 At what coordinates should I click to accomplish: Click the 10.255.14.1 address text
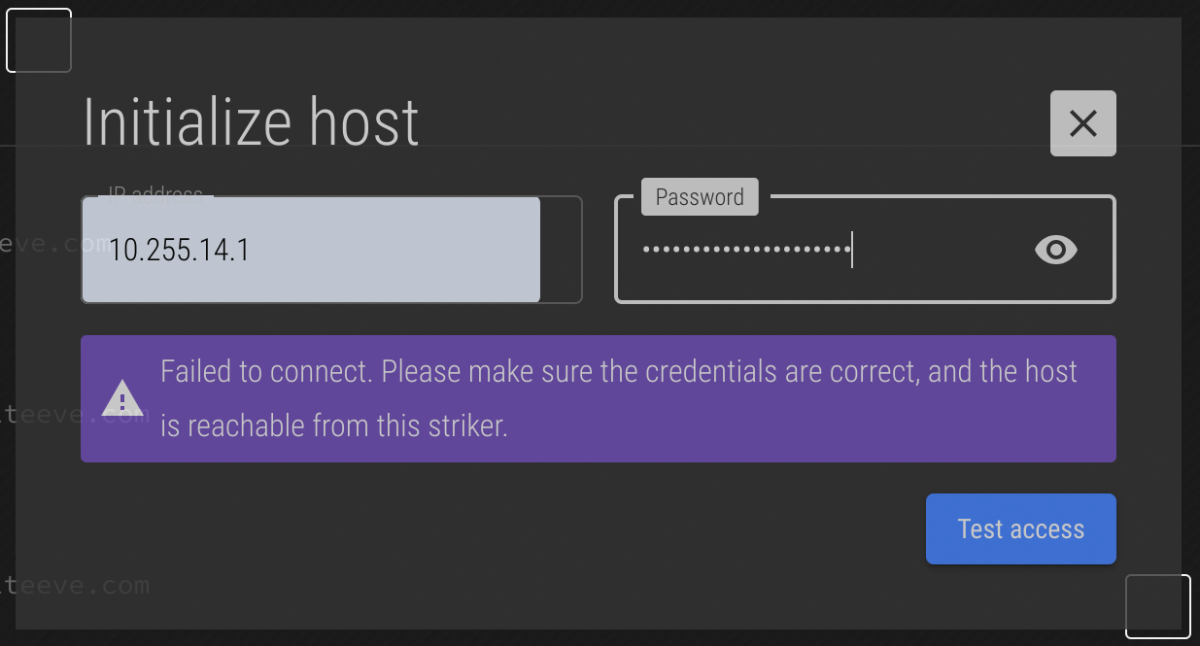pyautogui.click(x=179, y=250)
